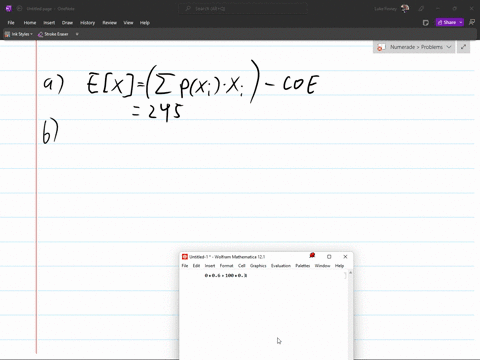Image resolution: width=480 pixels, height=360 pixels.
Task: Select the Stroke Eraser tool
Action: [x=53, y=34]
